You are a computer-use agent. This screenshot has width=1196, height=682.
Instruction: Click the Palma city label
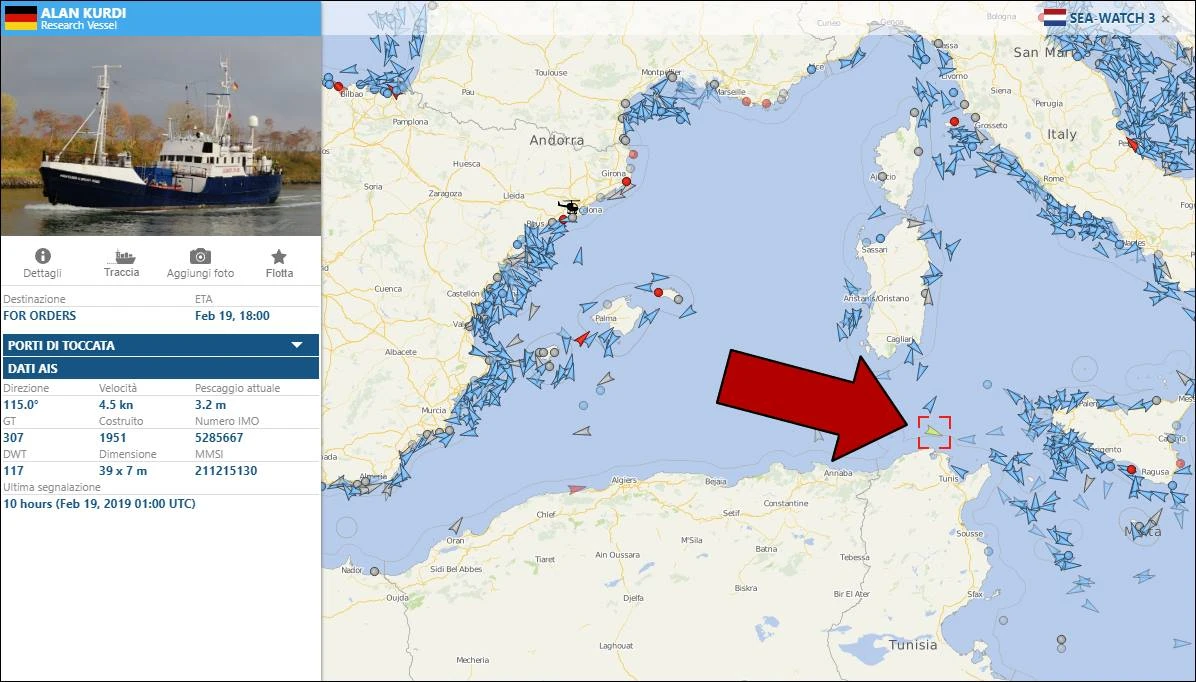coord(606,318)
